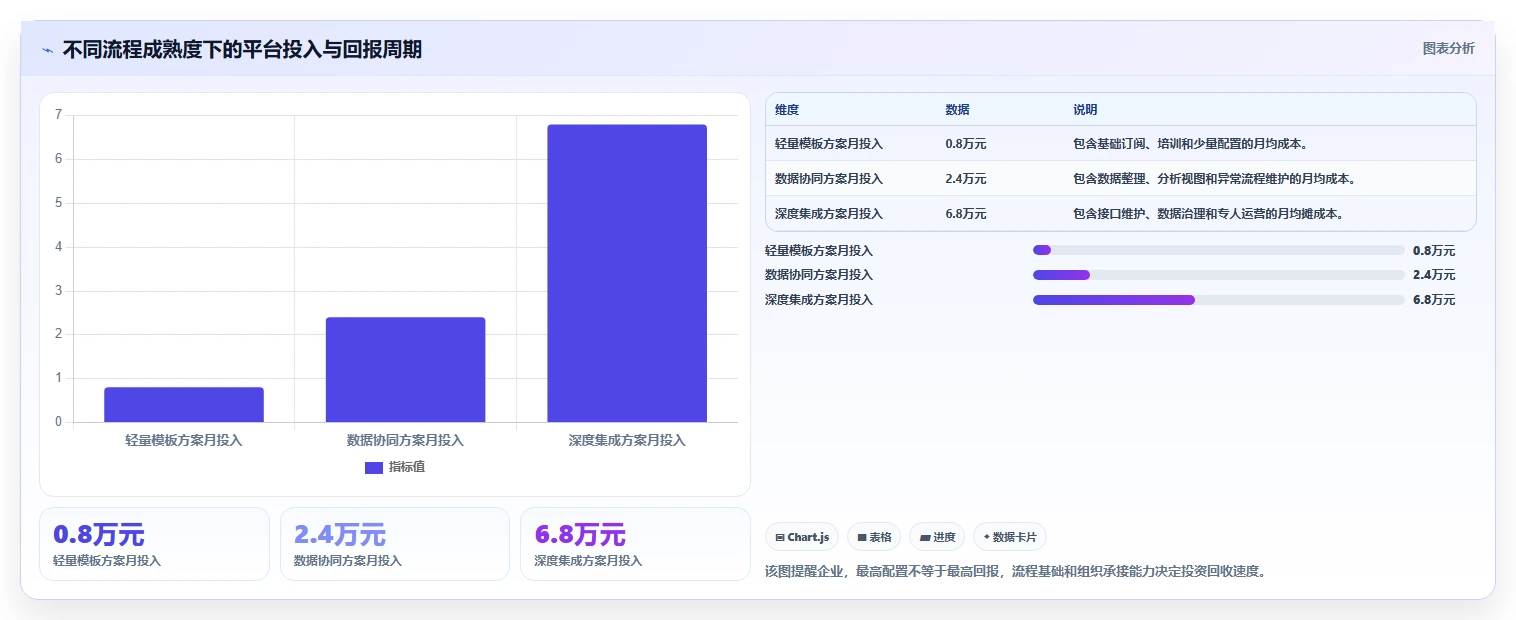1516x620 pixels.
Task: Click table cell 轻量模板方案月投入
Action: [x=829, y=144]
